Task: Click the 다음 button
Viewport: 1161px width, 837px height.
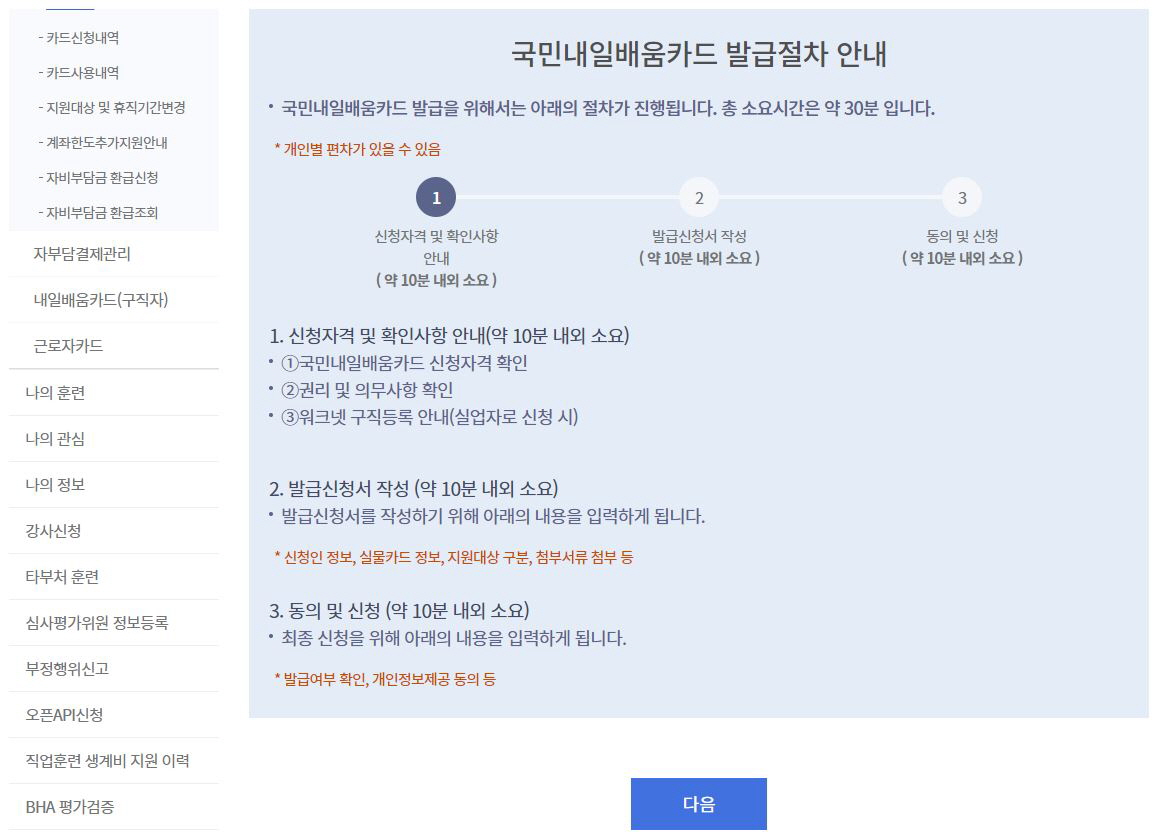Action: [x=698, y=804]
